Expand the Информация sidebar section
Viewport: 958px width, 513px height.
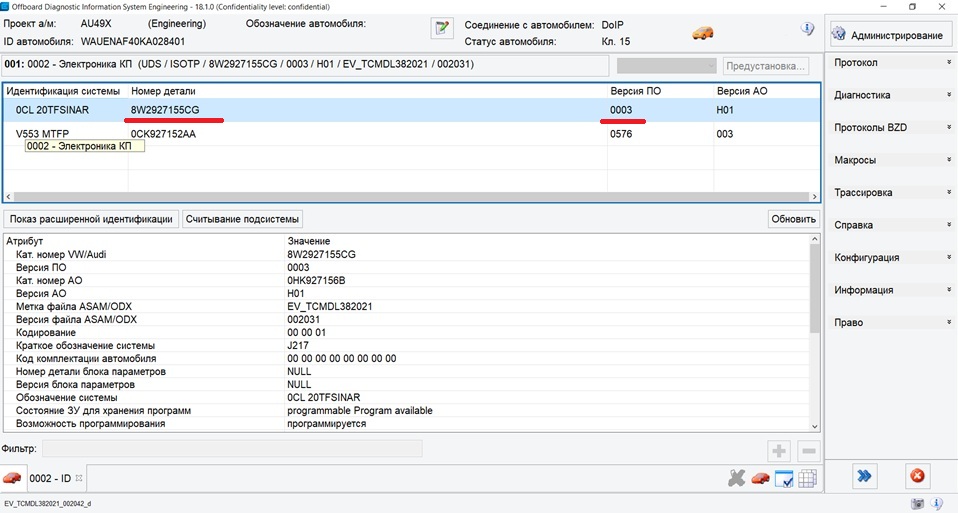[892, 289]
